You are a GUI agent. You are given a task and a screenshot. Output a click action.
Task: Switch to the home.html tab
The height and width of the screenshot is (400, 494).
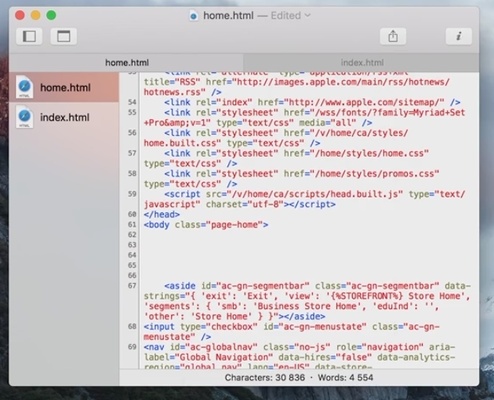(127, 63)
